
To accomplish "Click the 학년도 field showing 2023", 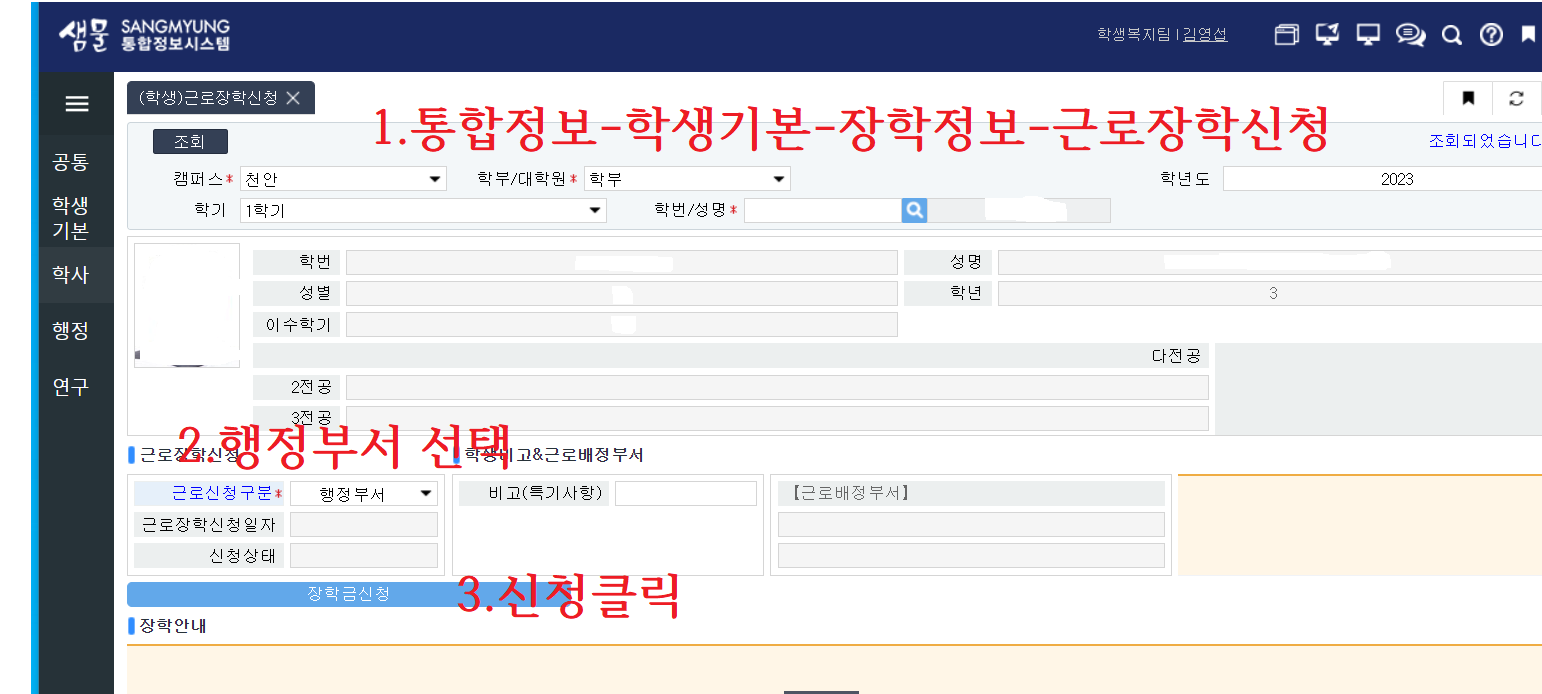I will pyautogui.click(x=1382, y=179).
